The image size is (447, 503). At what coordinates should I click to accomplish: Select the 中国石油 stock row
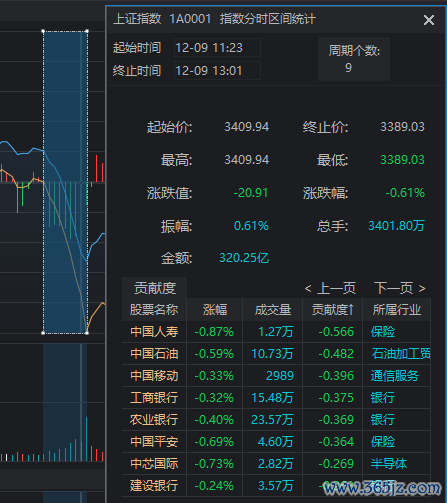[276, 354]
